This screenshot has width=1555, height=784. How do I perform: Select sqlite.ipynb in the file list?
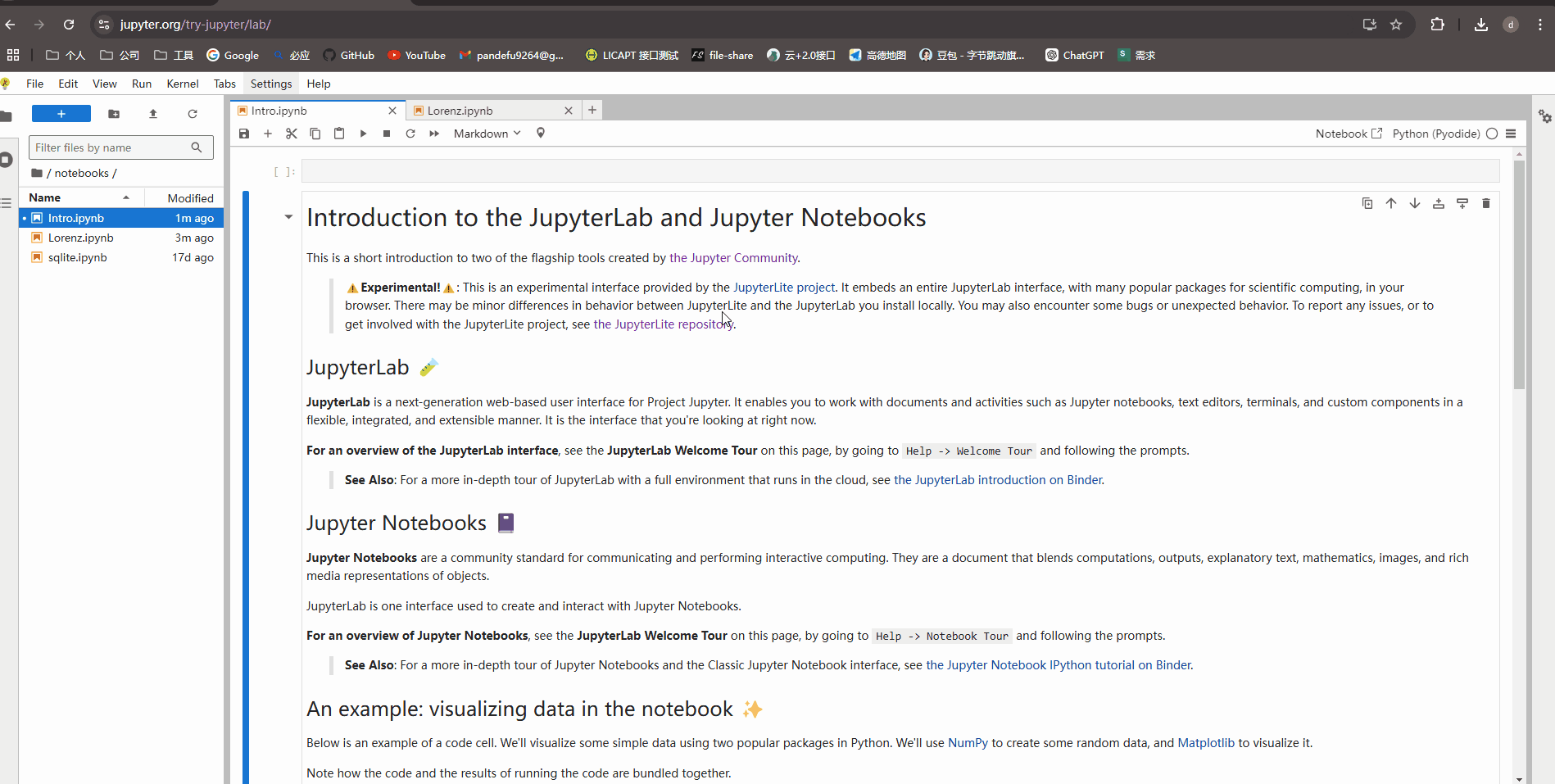[121, 257]
